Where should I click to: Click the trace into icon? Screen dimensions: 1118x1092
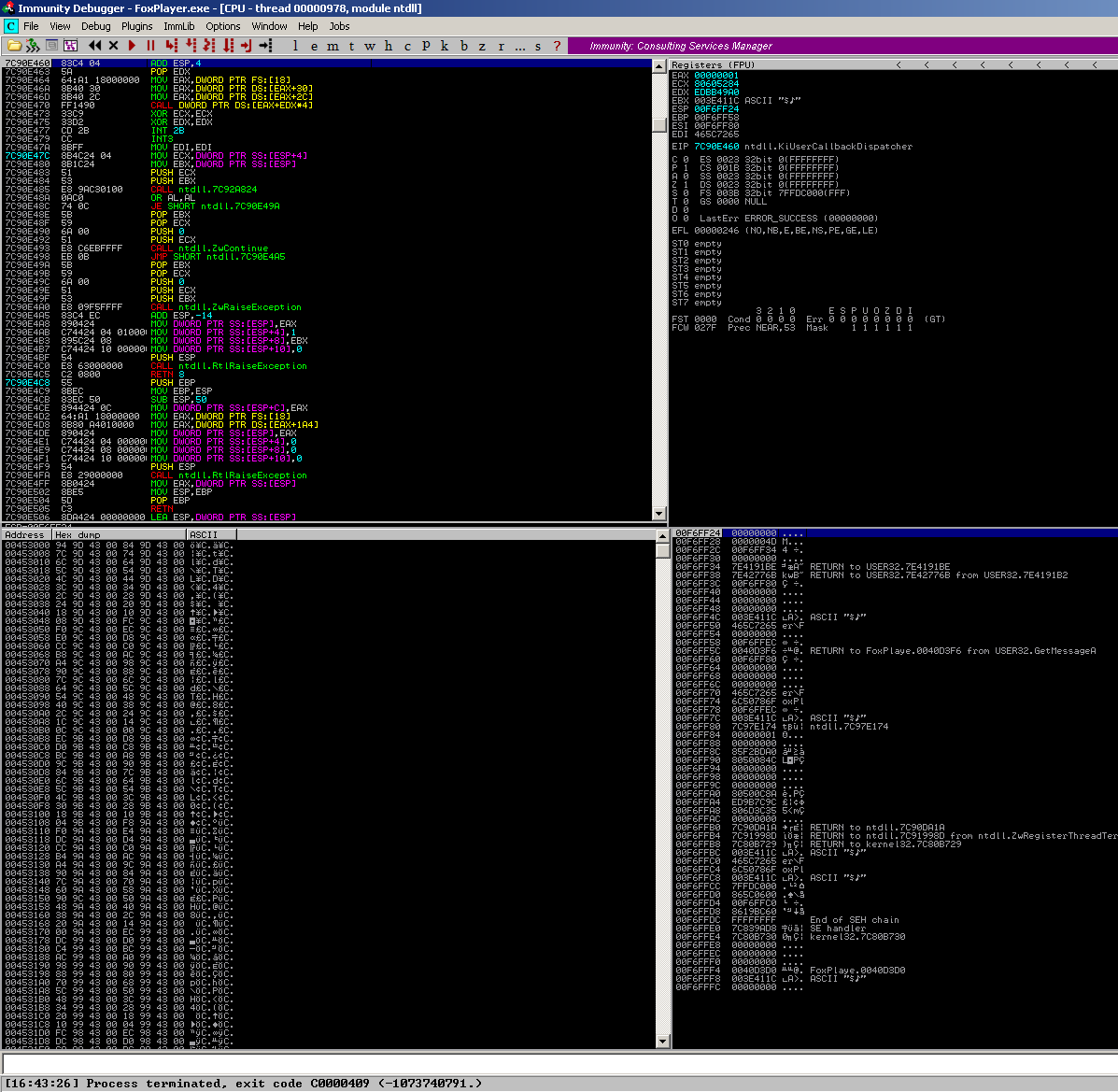click(x=209, y=46)
